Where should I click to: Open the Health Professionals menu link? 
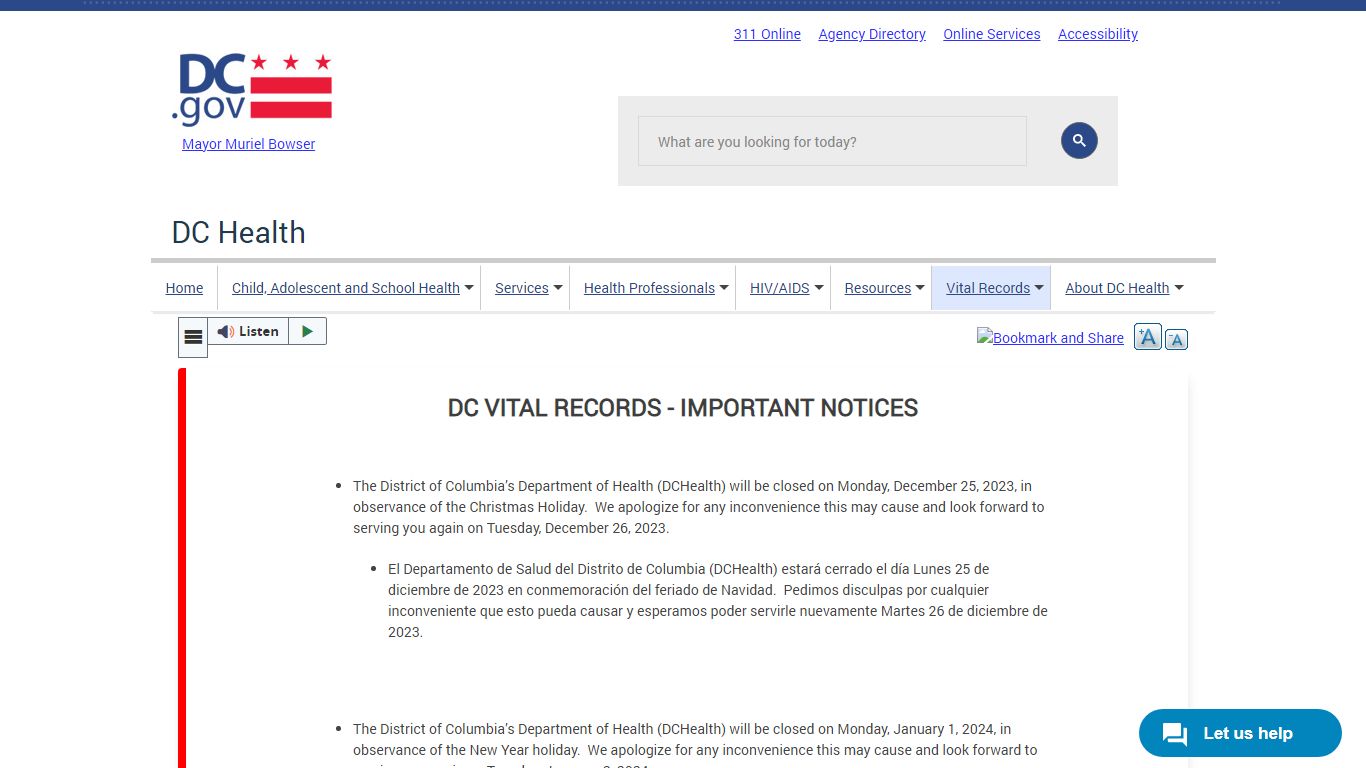coord(649,288)
